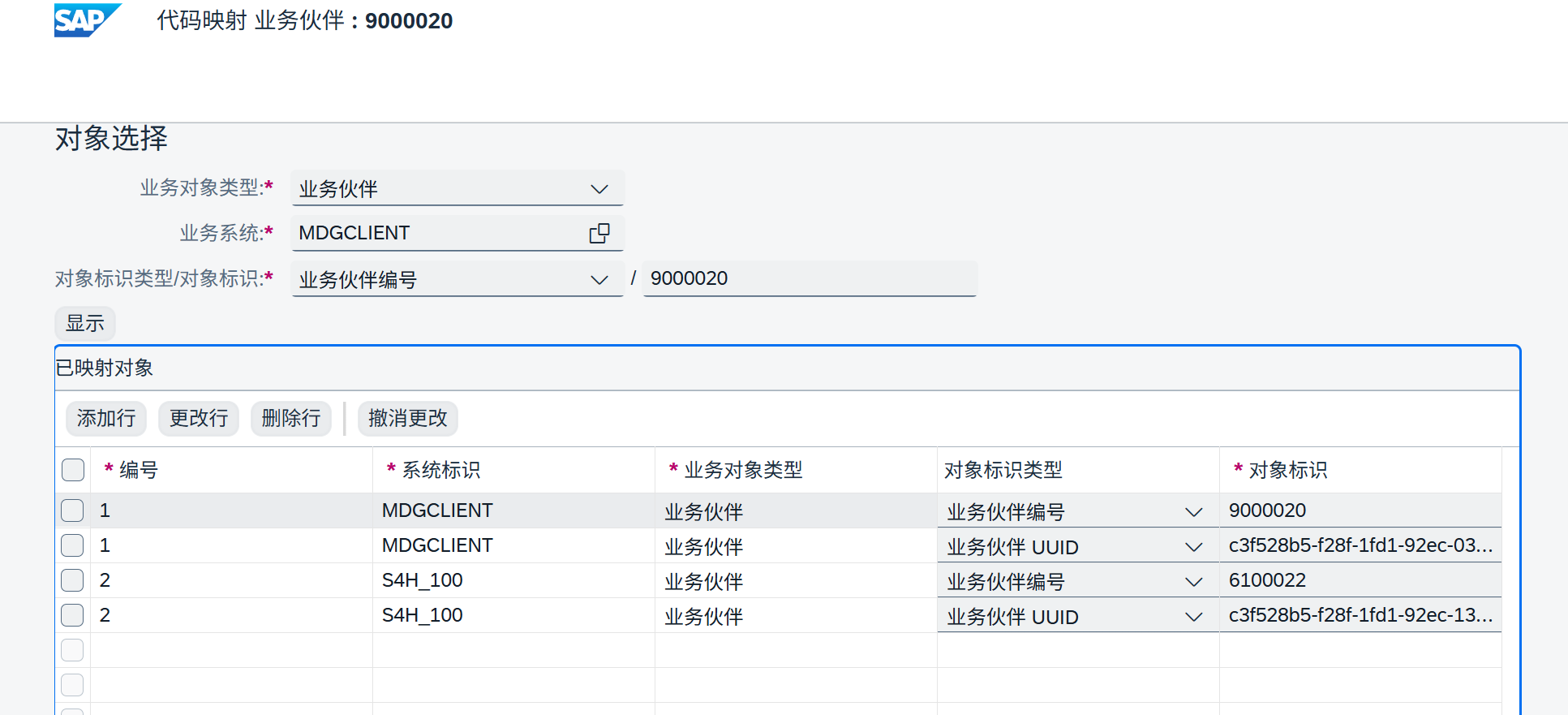Image resolution: width=1568 pixels, height=715 pixels.
Task: Click UUID cell ending 92ec-03…
Action: [x=1360, y=545]
